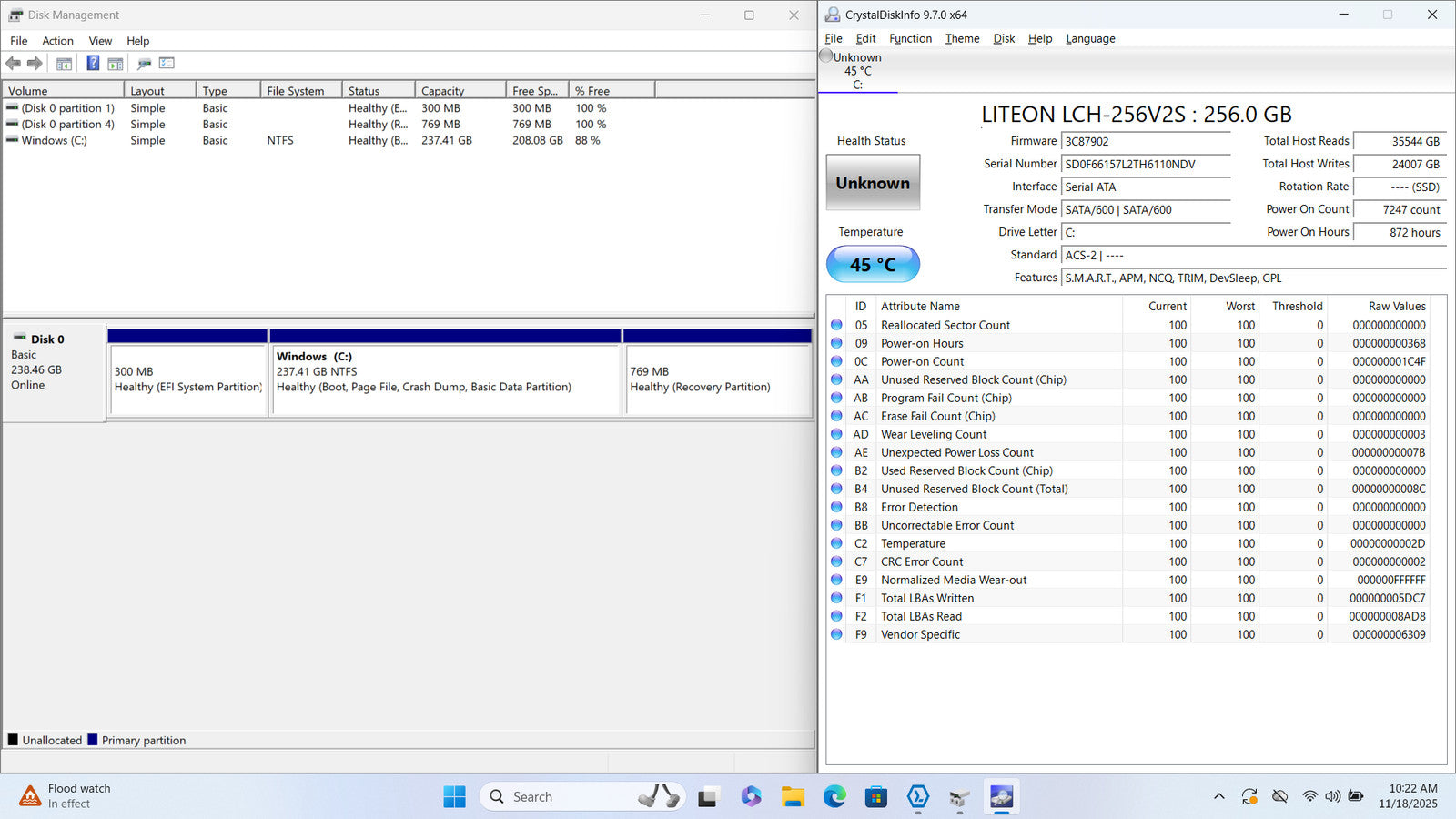Select the 769 MB Recovery Partition block
Viewport: 1456px width, 819px height.
coord(717,379)
